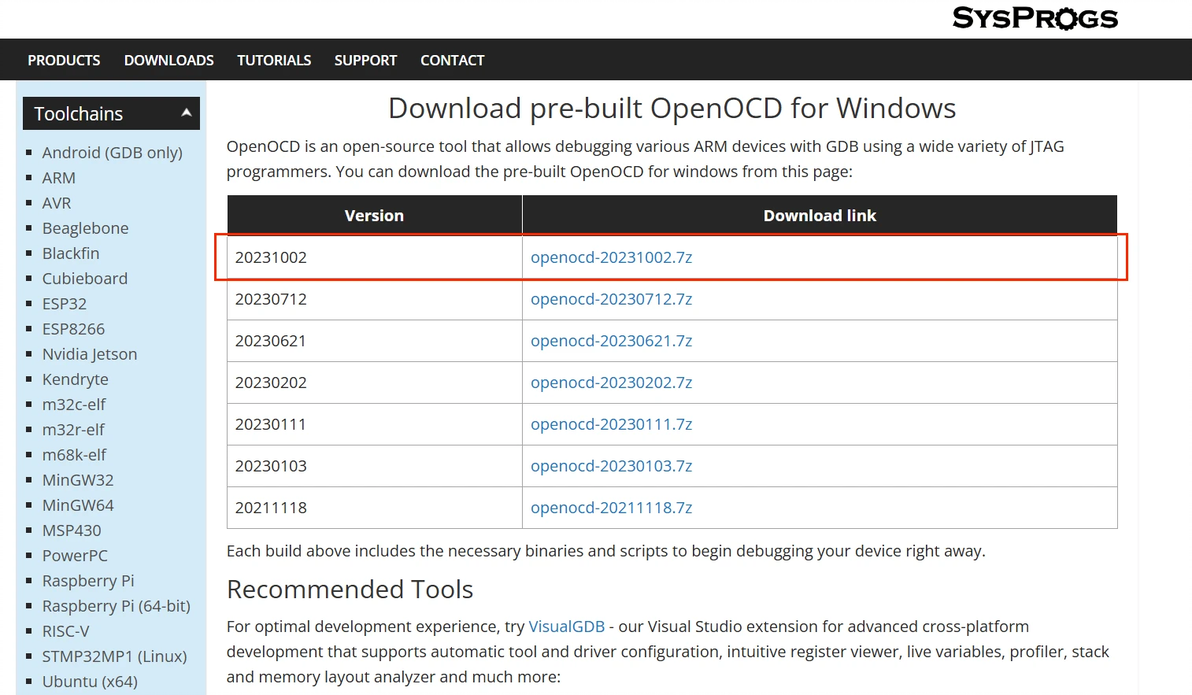This screenshot has height=695, width=1192.
Task: Collapse the Toolchains sidebar arrow
Action: [186, 113]
